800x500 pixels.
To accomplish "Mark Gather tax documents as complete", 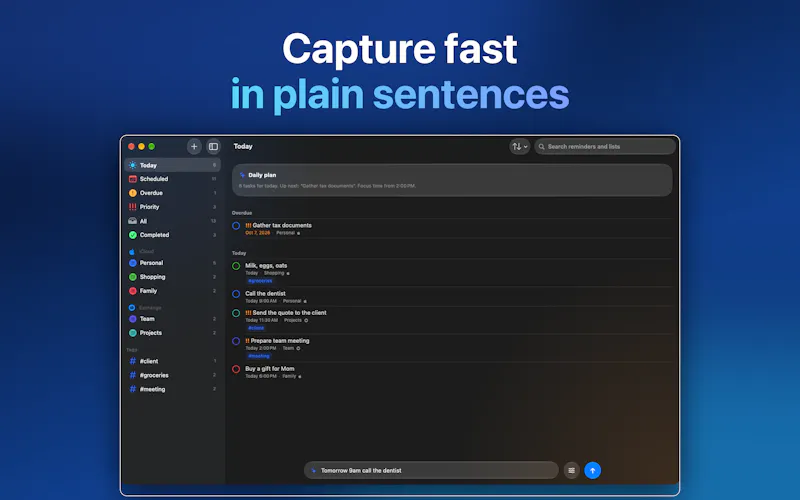I will point(236,226).
